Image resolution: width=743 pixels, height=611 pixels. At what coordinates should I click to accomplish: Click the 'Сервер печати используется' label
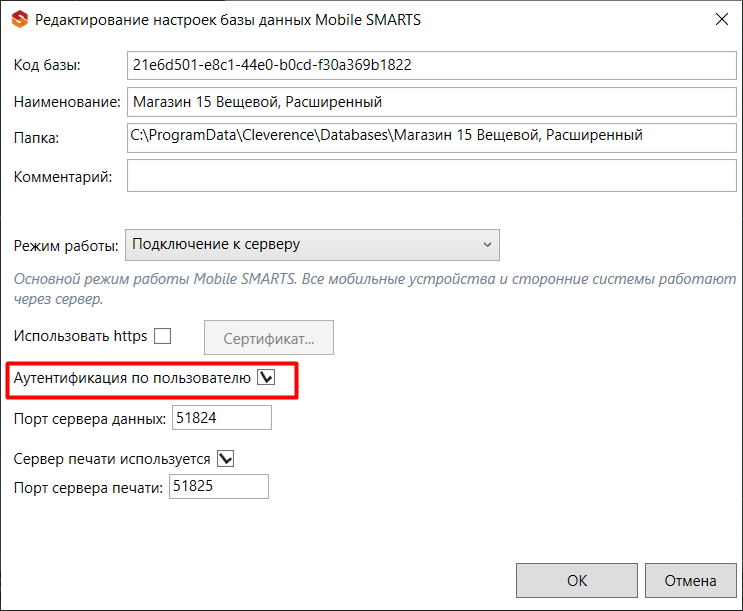tap(112, 459)
